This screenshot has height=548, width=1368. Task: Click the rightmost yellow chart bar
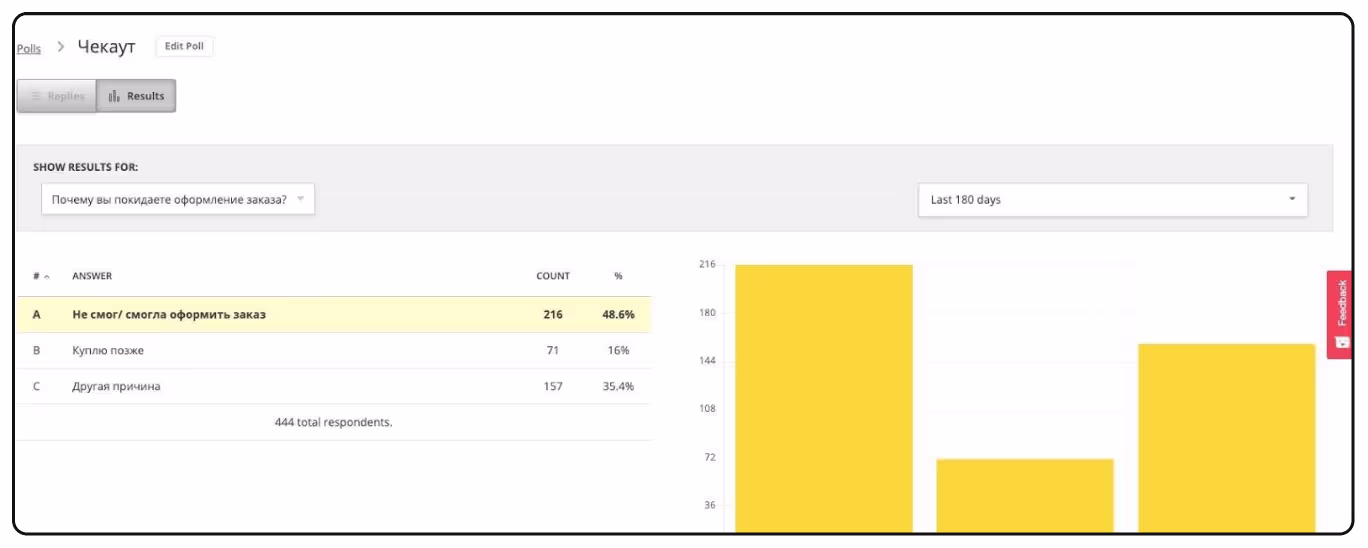click(1227, 438)
